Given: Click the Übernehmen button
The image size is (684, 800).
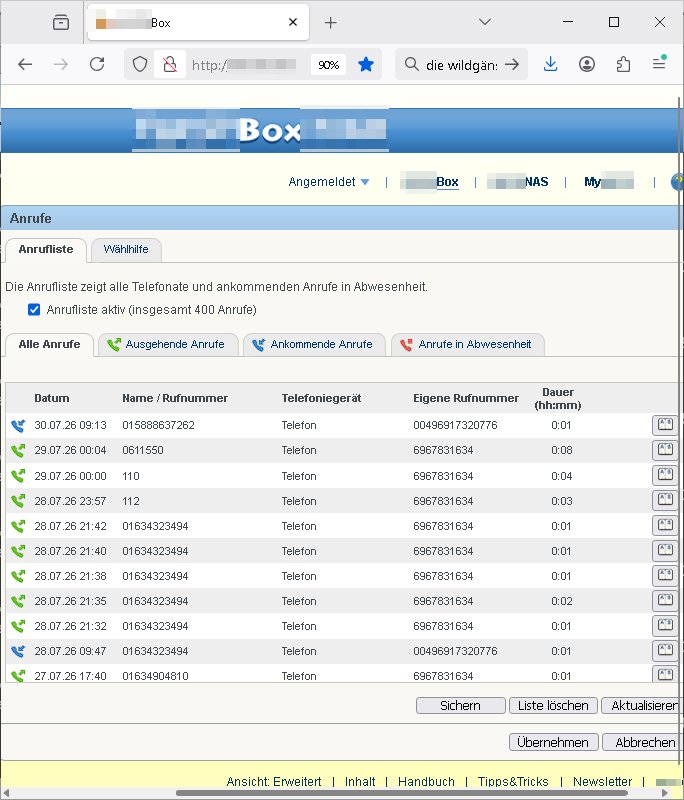Looking at the screenshot, I should coord(553,742).
